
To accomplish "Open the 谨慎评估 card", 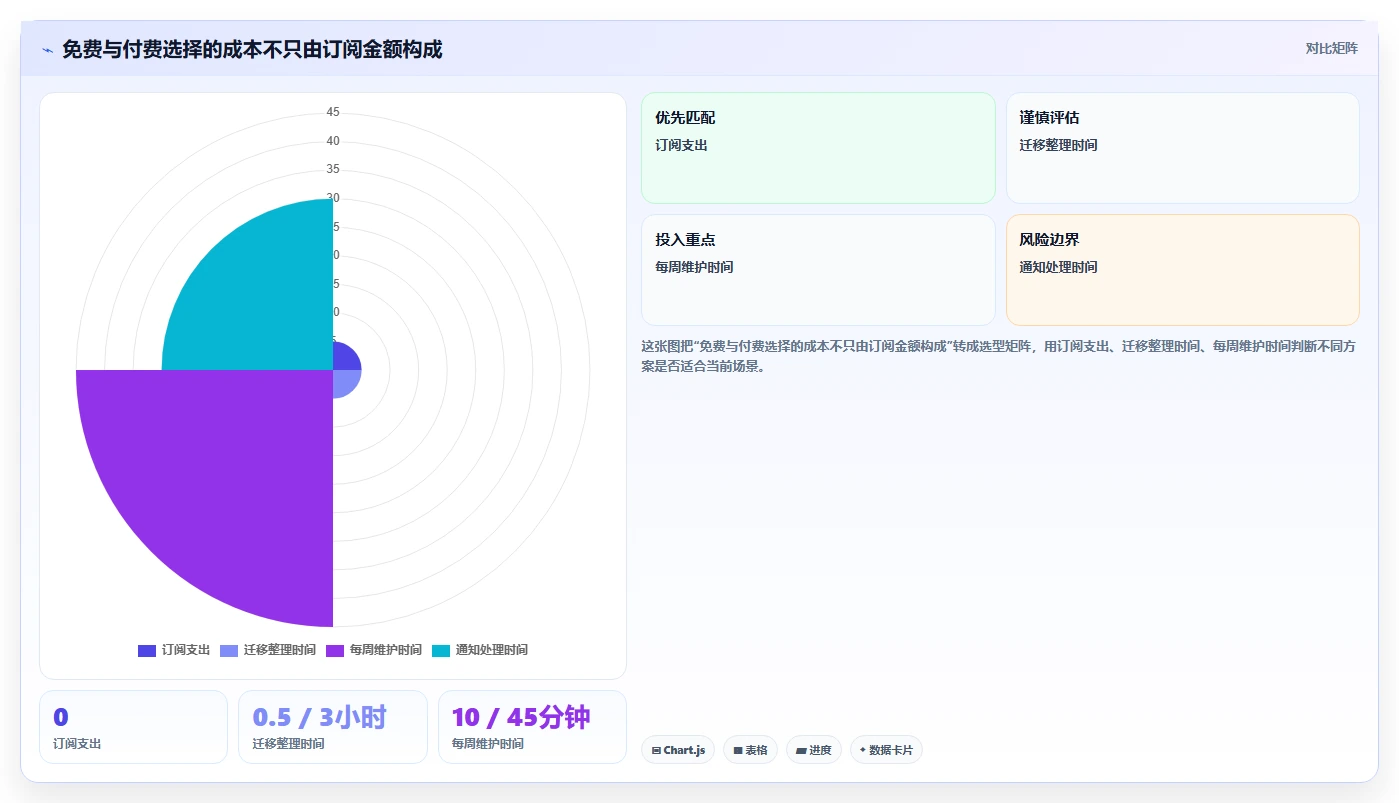I will click(1182, 148).
